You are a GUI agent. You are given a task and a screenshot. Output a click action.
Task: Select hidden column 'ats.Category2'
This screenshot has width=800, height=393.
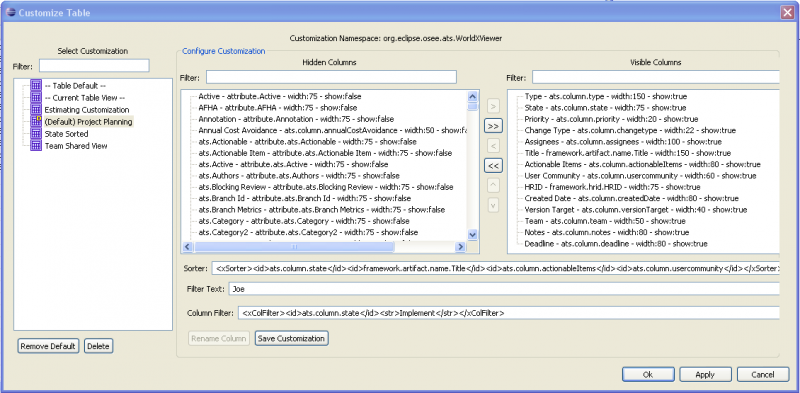pos(308,232)
